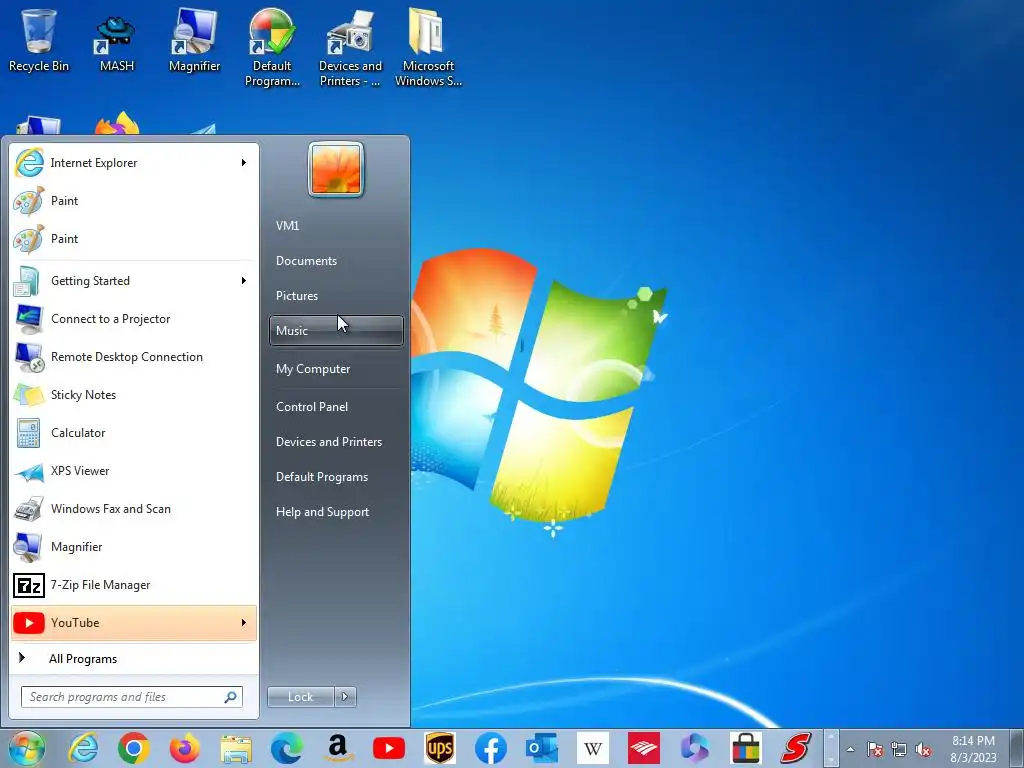
Task: Open the Microsoft Store taskbar icon
Action: click(x=745, y=748)
